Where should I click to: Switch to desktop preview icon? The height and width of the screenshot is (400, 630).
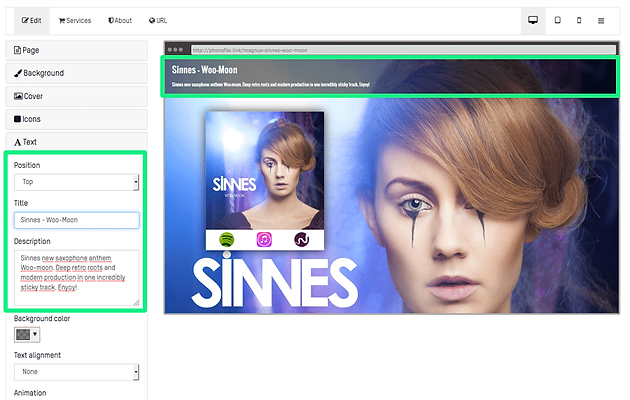[x=533, y=20]
